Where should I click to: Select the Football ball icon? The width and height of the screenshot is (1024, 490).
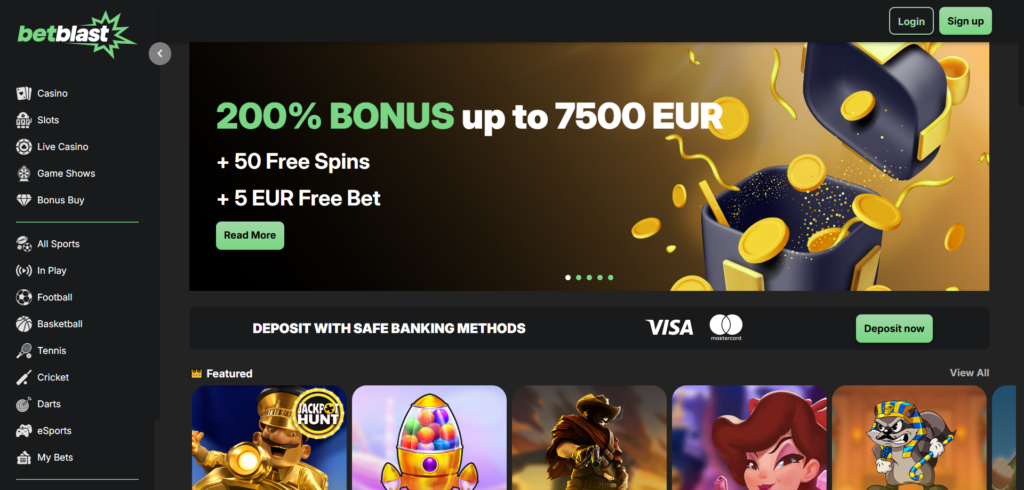(24, 297)
